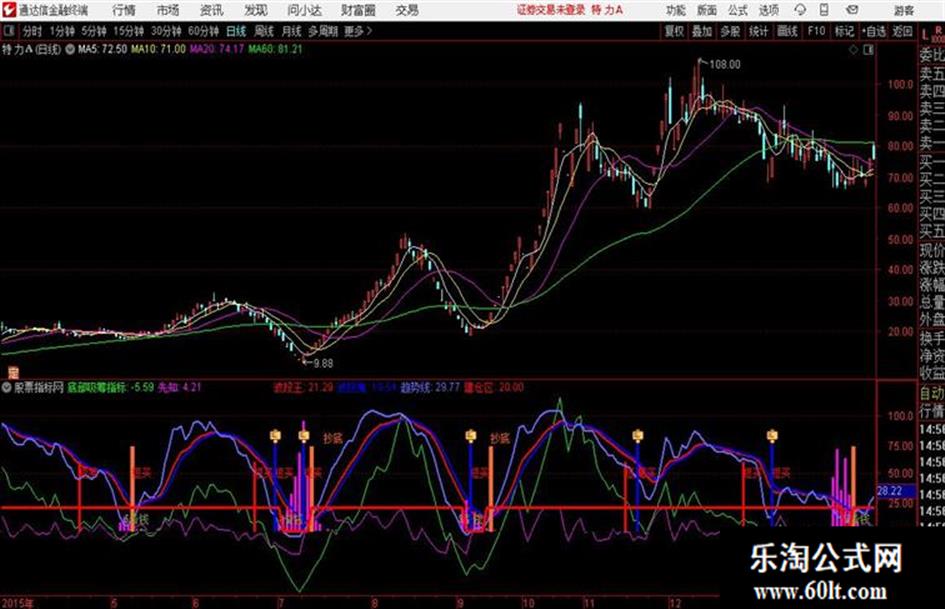The image size is (945, 609).
Task: Click the 趋势线: 29.77 indicator value
Action: click(x=430, y=387)
